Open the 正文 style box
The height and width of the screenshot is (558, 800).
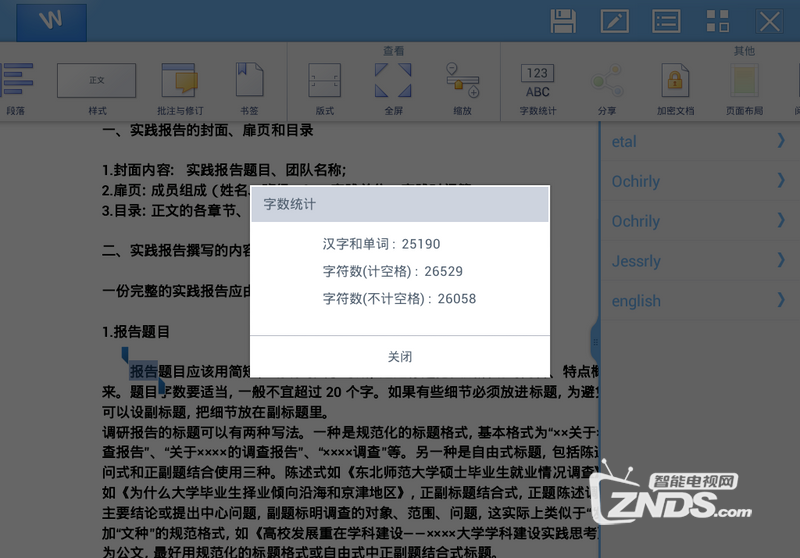pos(96,80)
